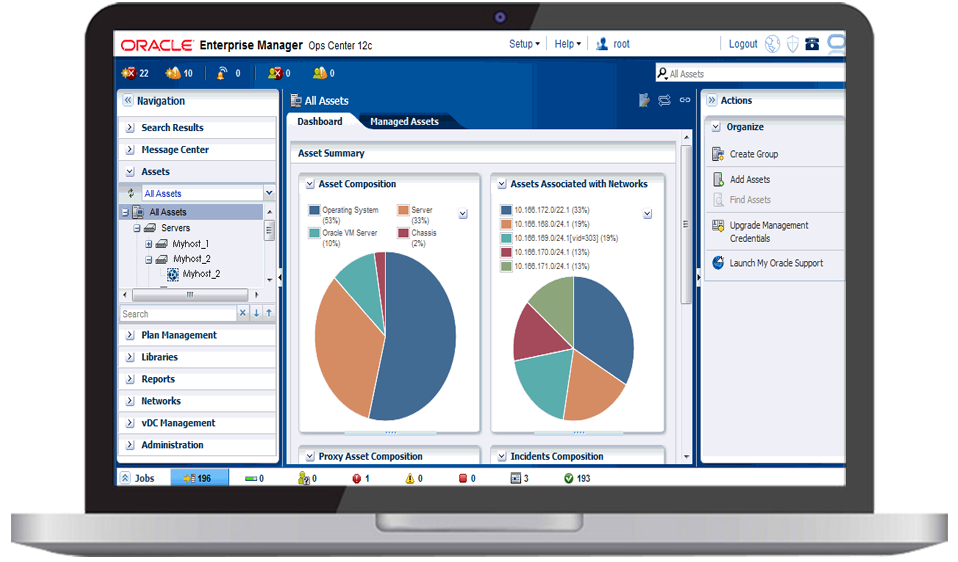Click the navigation tree horizontal scrollbar
The width and height of the screenshot is (958, 562).
[x=190, y=295]
